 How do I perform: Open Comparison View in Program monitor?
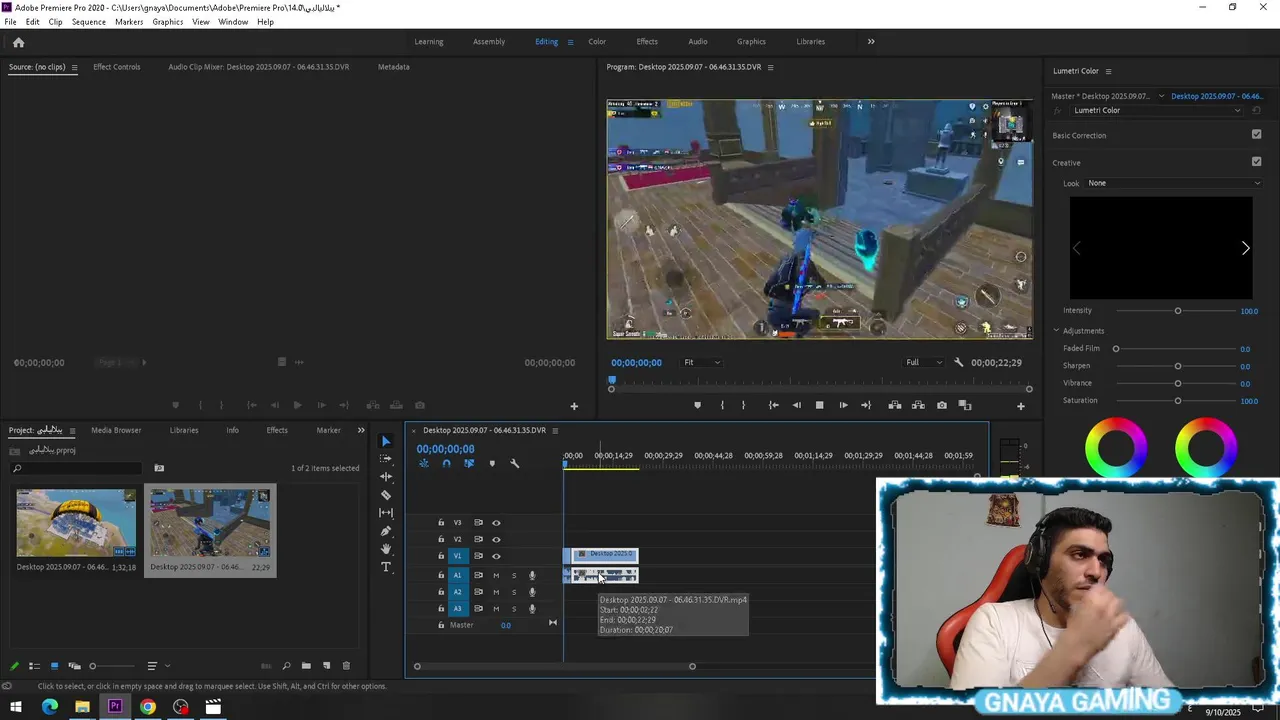965,405
